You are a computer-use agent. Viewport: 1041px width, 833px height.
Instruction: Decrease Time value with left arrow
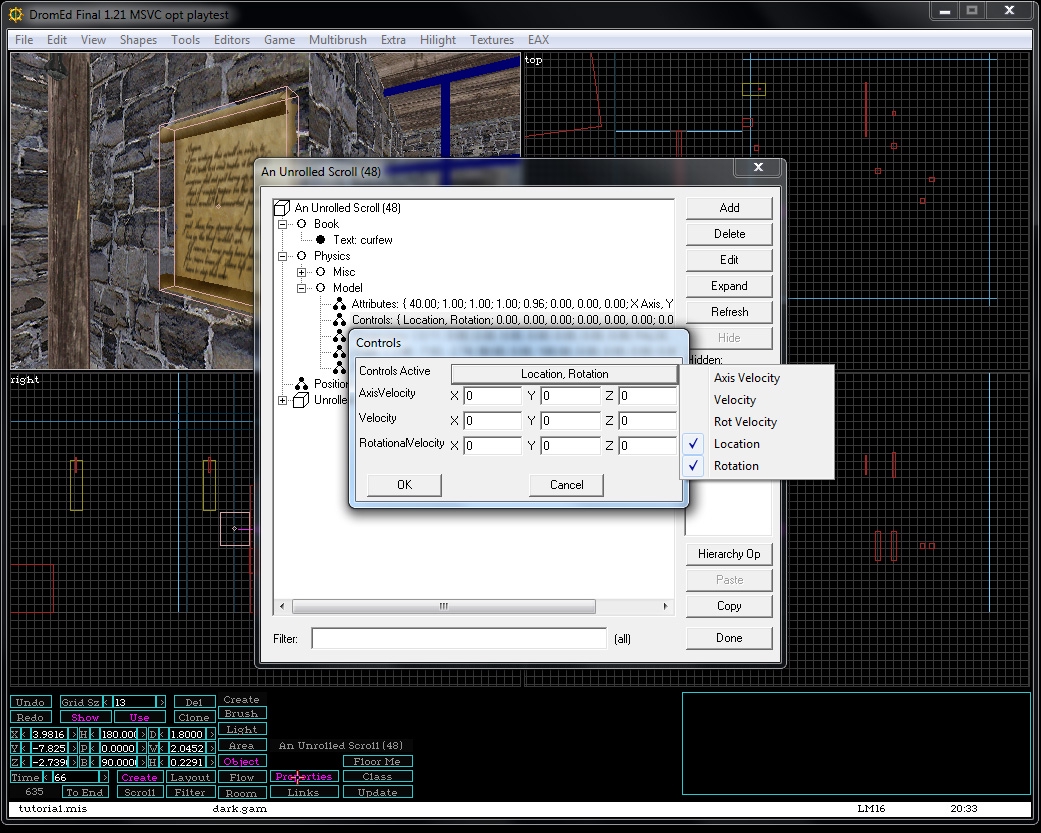click(46, 777)
